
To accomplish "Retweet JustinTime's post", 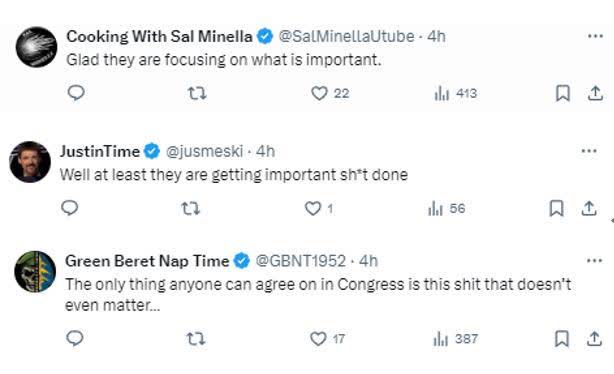I will (191, 209).
